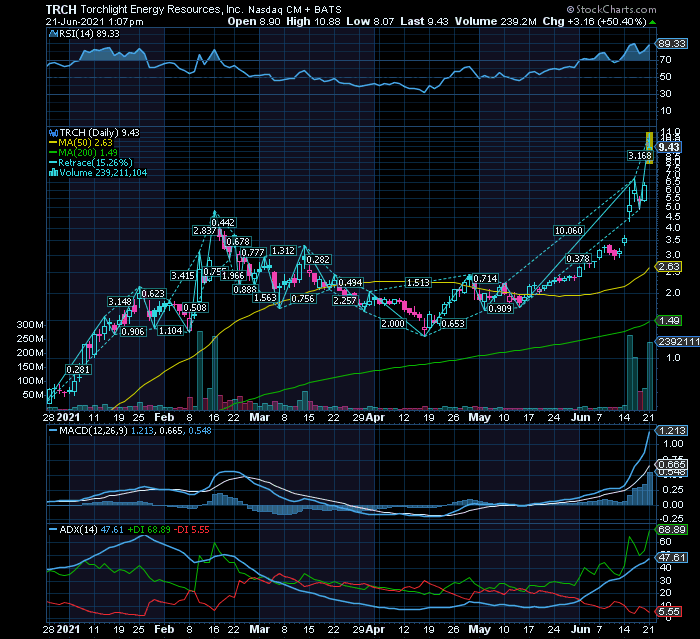Click the TRCH (Daily) 9.43 legend entry
The width and height of the screenshot is (700, 639).
pyautogui.click(x=99, y=133)
